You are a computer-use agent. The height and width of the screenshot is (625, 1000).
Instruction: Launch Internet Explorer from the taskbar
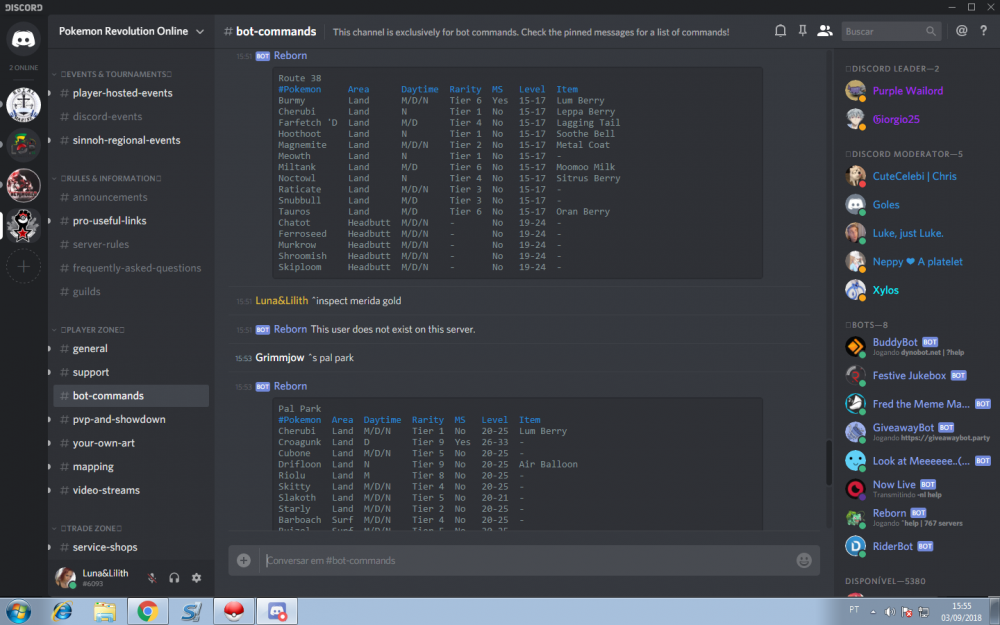(x=62, y=612)
